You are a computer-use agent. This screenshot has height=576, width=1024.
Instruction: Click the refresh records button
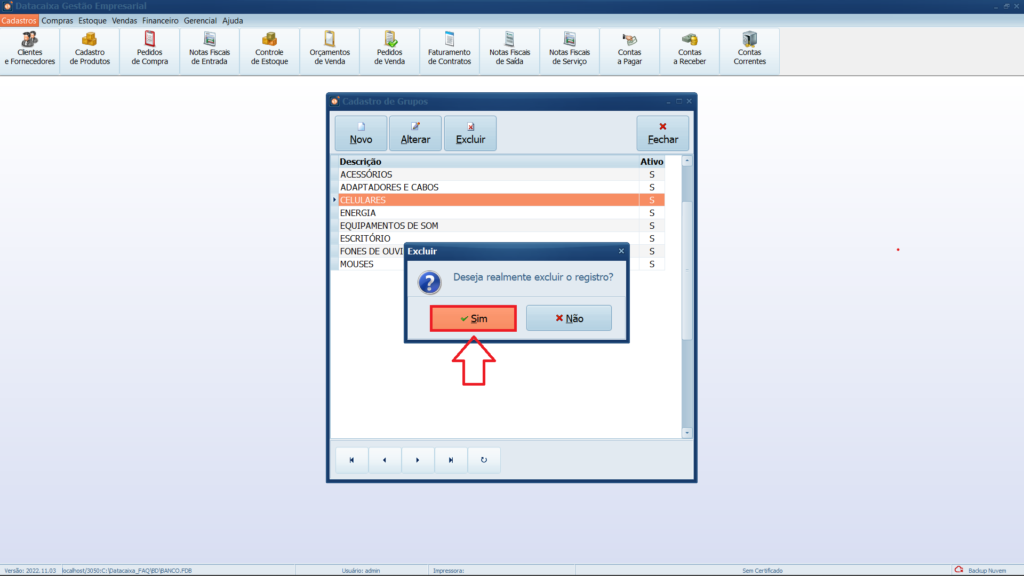[484, 460]
